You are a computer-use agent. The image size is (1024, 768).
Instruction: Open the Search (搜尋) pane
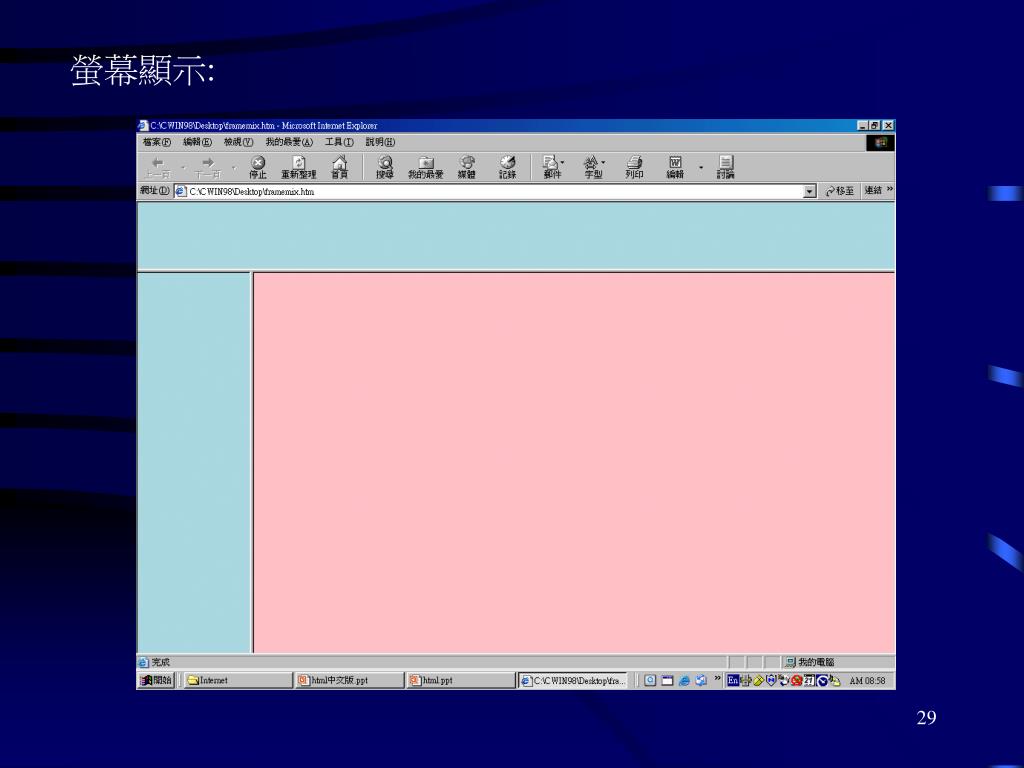pos(385,168)
